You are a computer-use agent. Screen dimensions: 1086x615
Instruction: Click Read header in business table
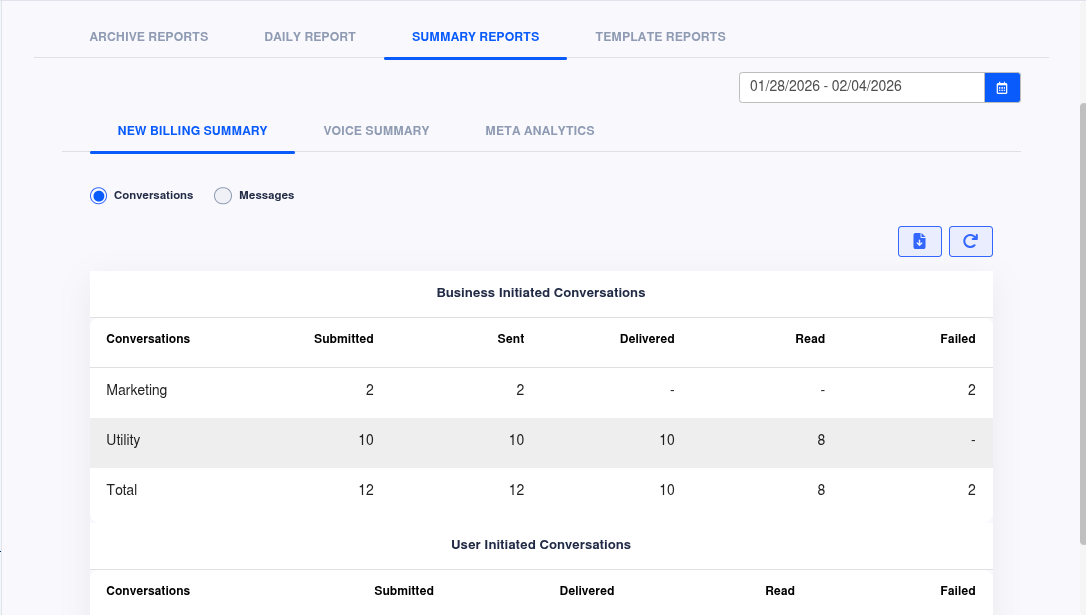point(810,339)
